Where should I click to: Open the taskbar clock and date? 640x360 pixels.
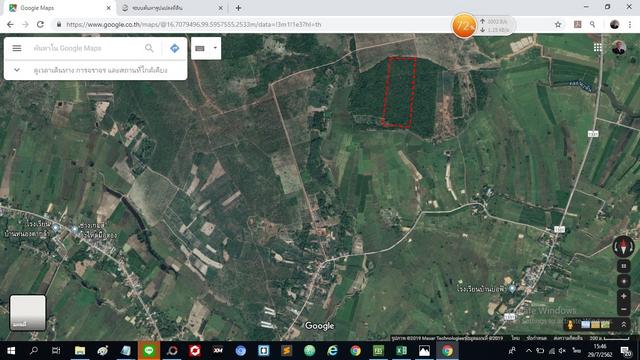[x=600, y=350]
